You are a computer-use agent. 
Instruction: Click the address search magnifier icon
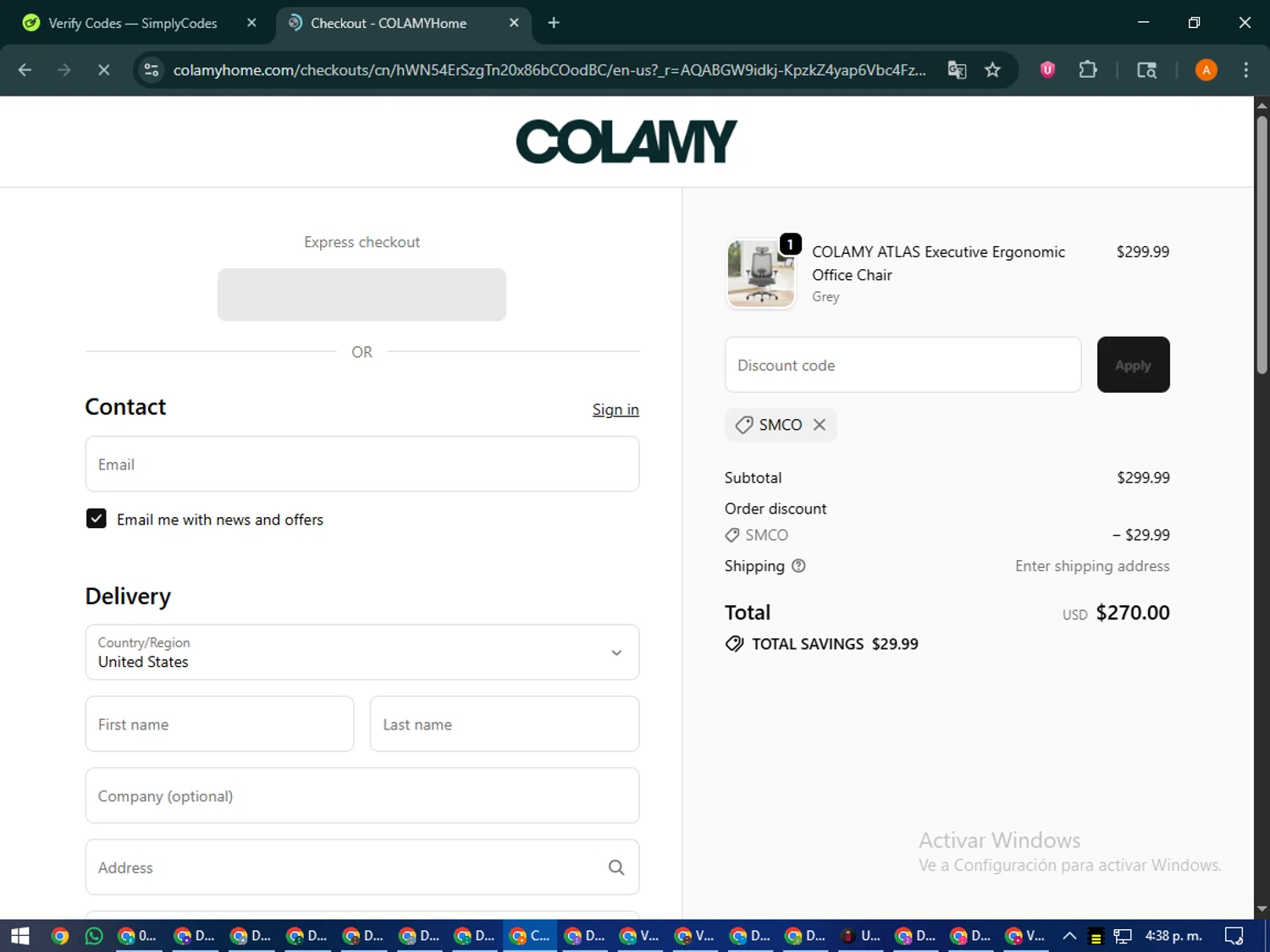tap(616, 867)
